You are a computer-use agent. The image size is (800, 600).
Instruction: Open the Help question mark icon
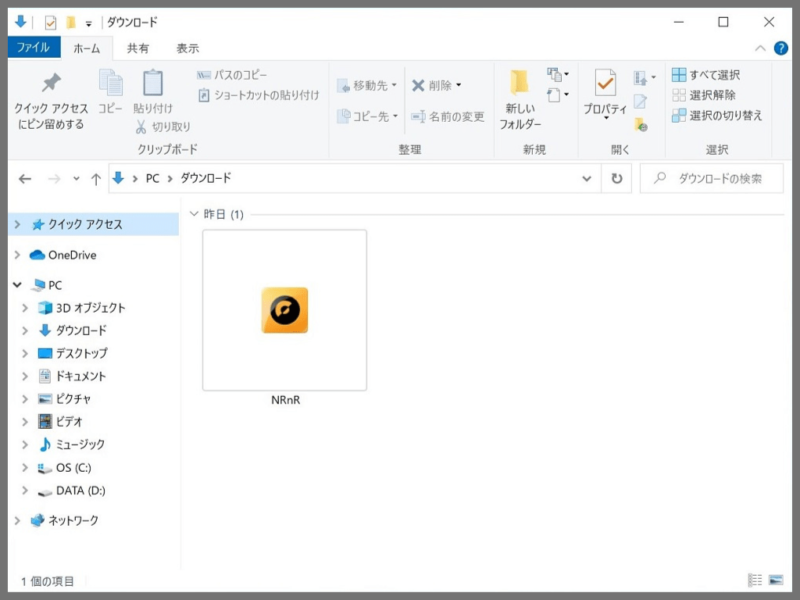tap(781, 48)
